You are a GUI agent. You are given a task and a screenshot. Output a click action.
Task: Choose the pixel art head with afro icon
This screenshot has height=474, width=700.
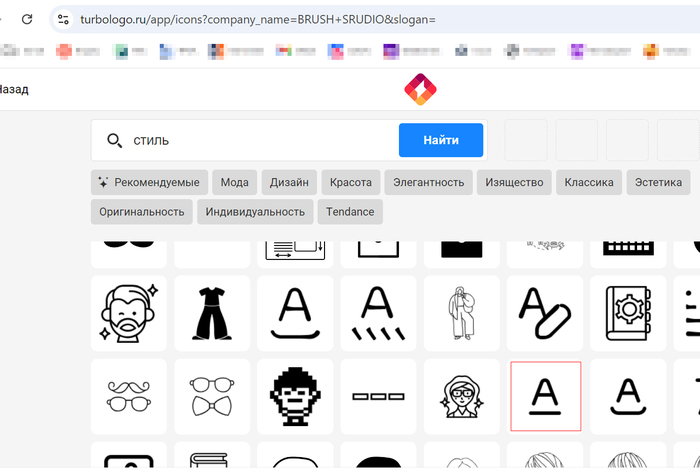click(x=295, y=396)
